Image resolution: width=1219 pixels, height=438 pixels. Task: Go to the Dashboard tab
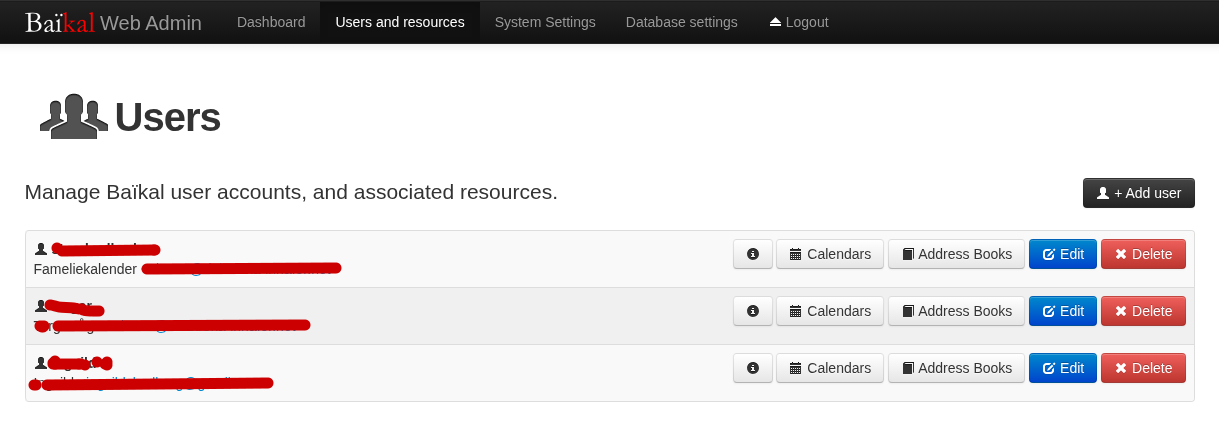(271, 22)
